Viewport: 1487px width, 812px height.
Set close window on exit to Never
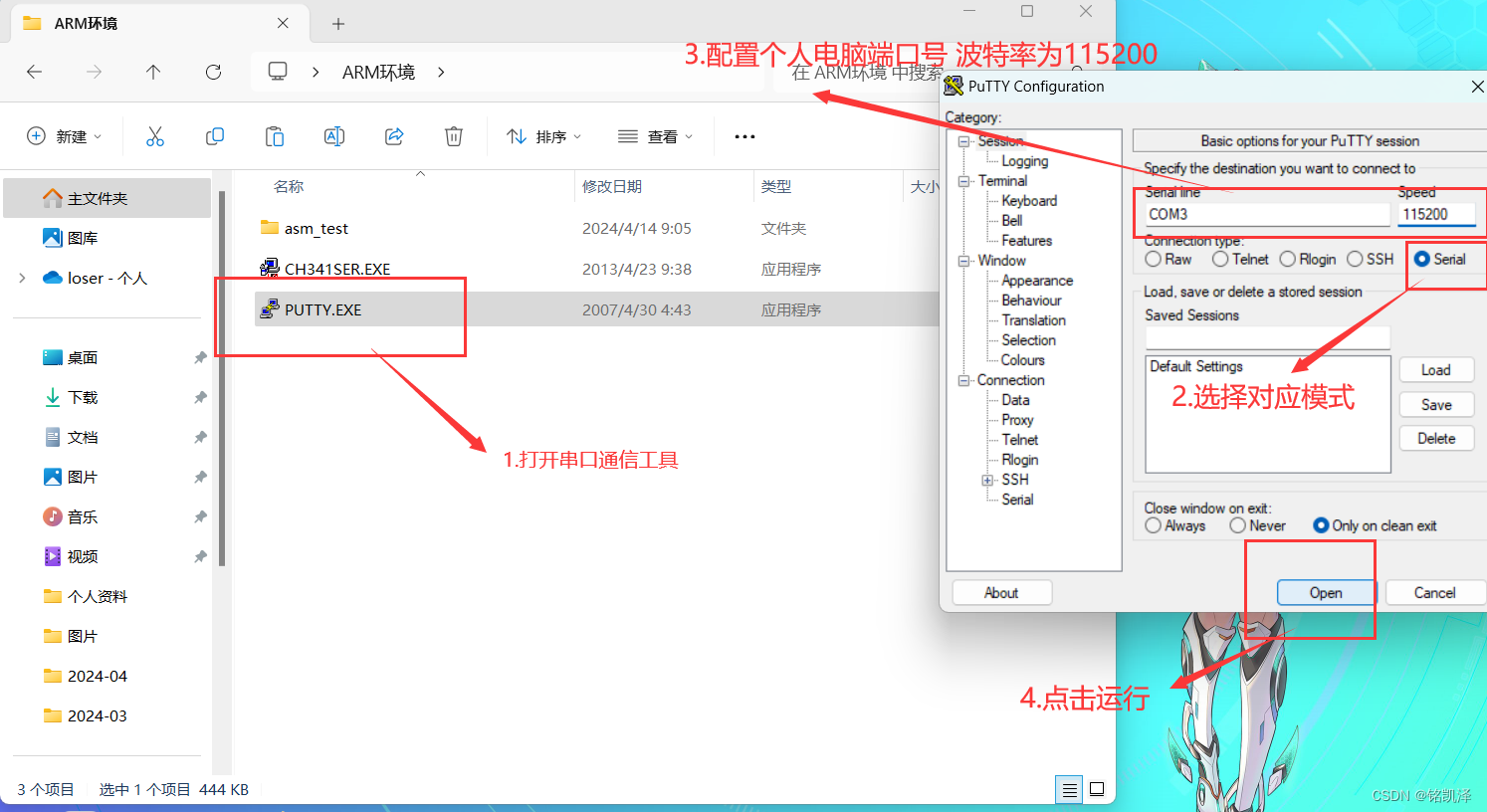[x=1237, y=525]
